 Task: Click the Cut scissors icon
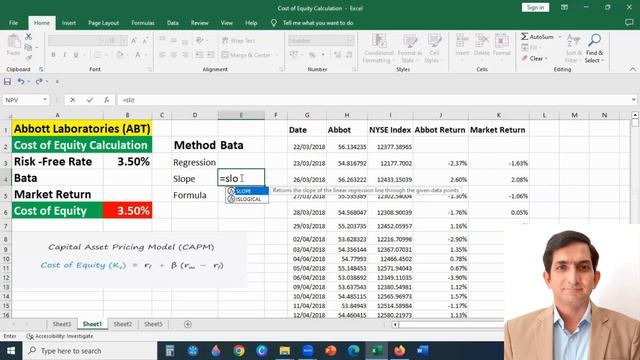28,37
